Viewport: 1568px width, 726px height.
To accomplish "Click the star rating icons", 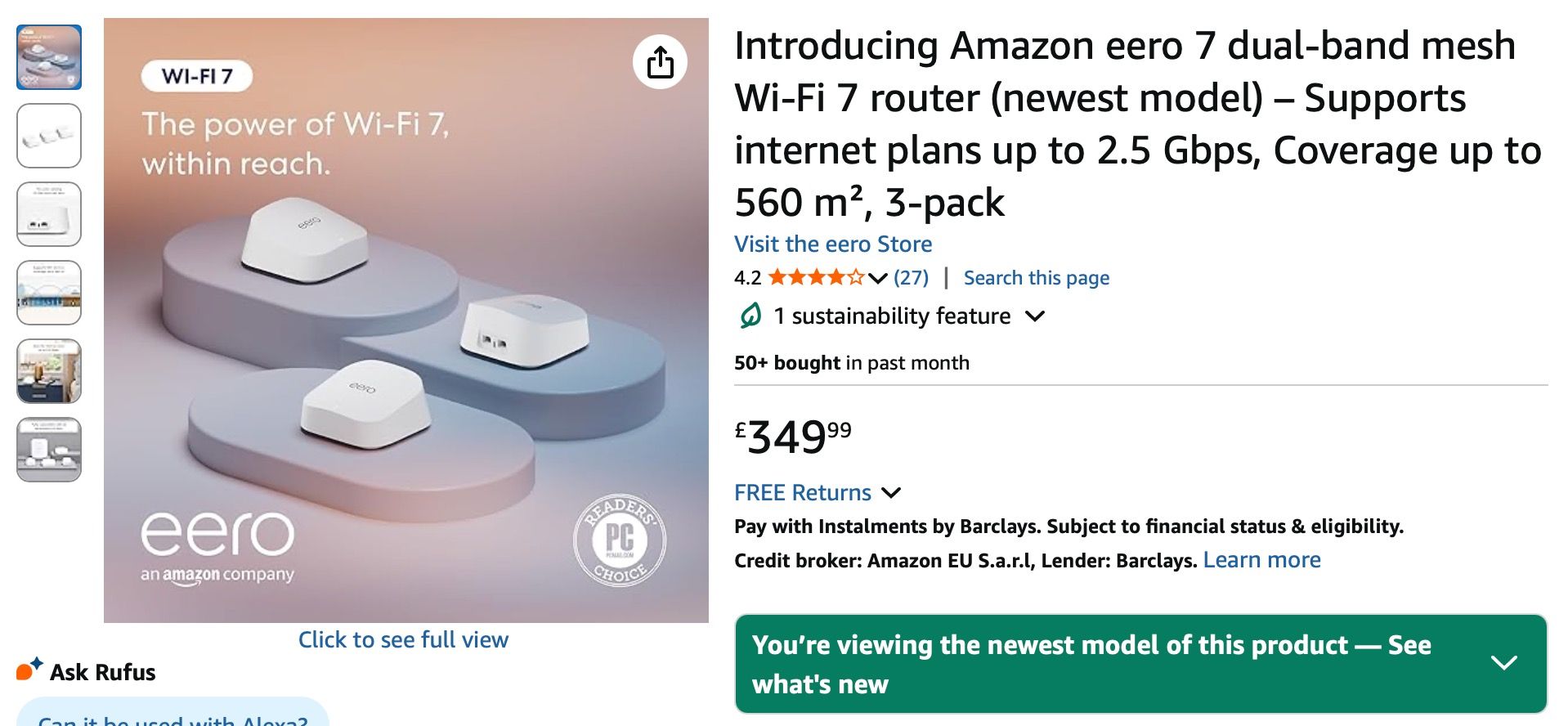I will click(816, 278).
